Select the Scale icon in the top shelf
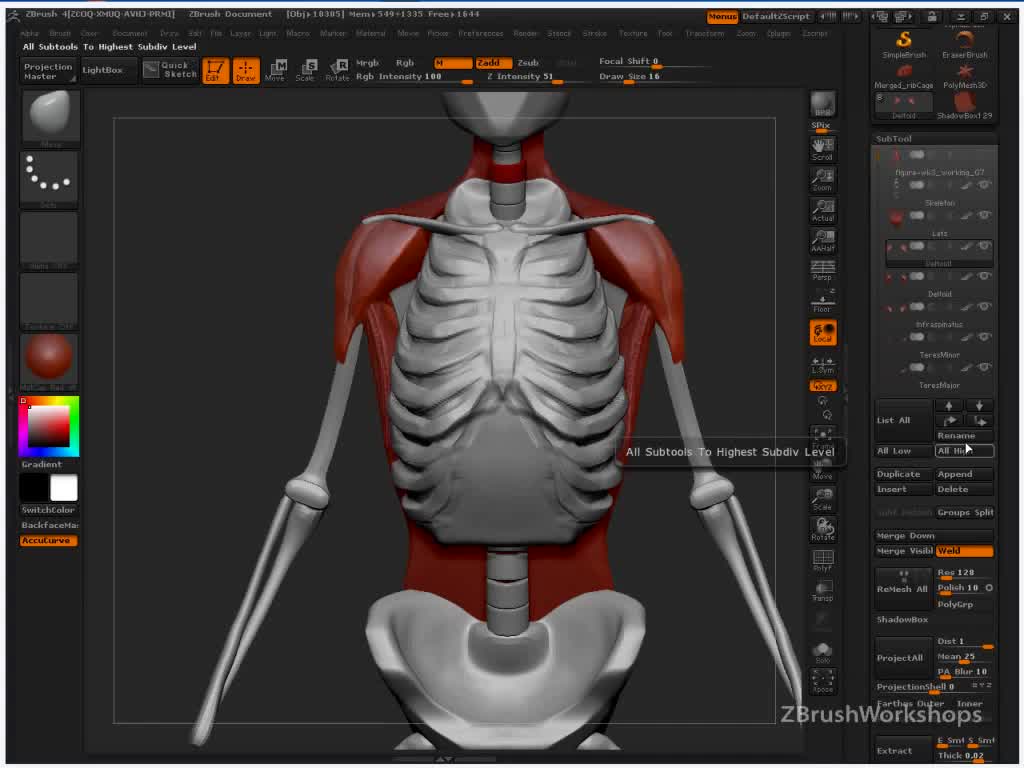The image size is (1024, 768). point(306,71)
